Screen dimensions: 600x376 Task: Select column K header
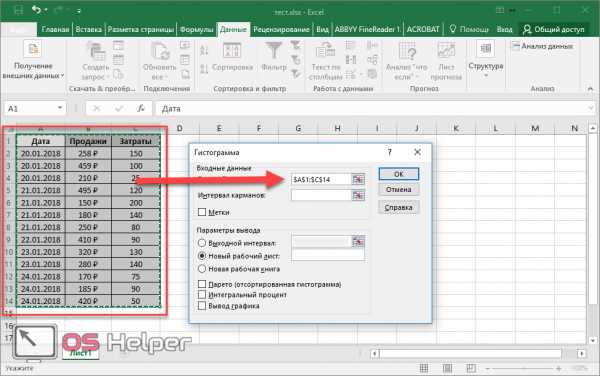[x=456, y=129]
